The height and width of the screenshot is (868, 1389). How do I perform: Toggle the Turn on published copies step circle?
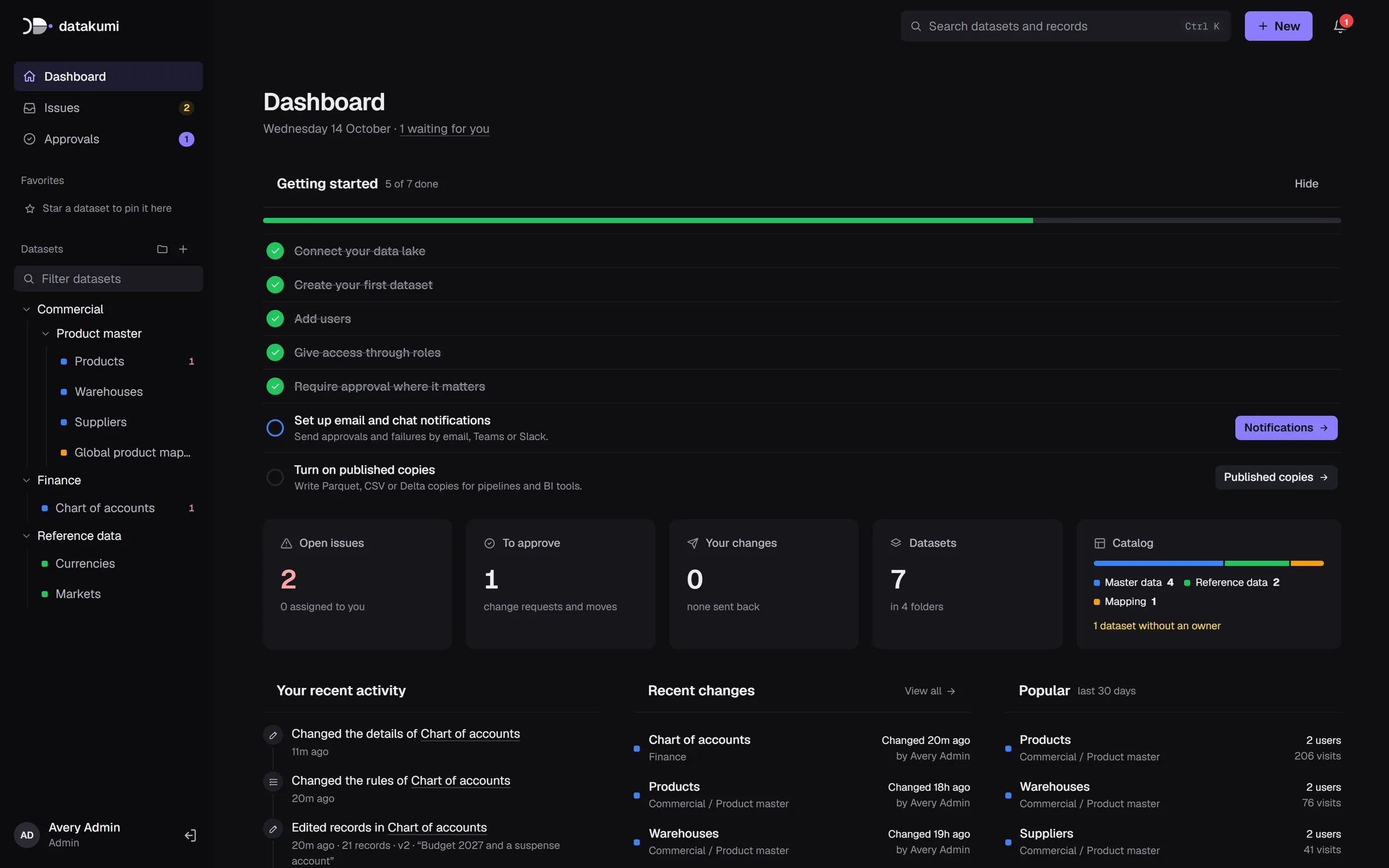click(275, 477)
